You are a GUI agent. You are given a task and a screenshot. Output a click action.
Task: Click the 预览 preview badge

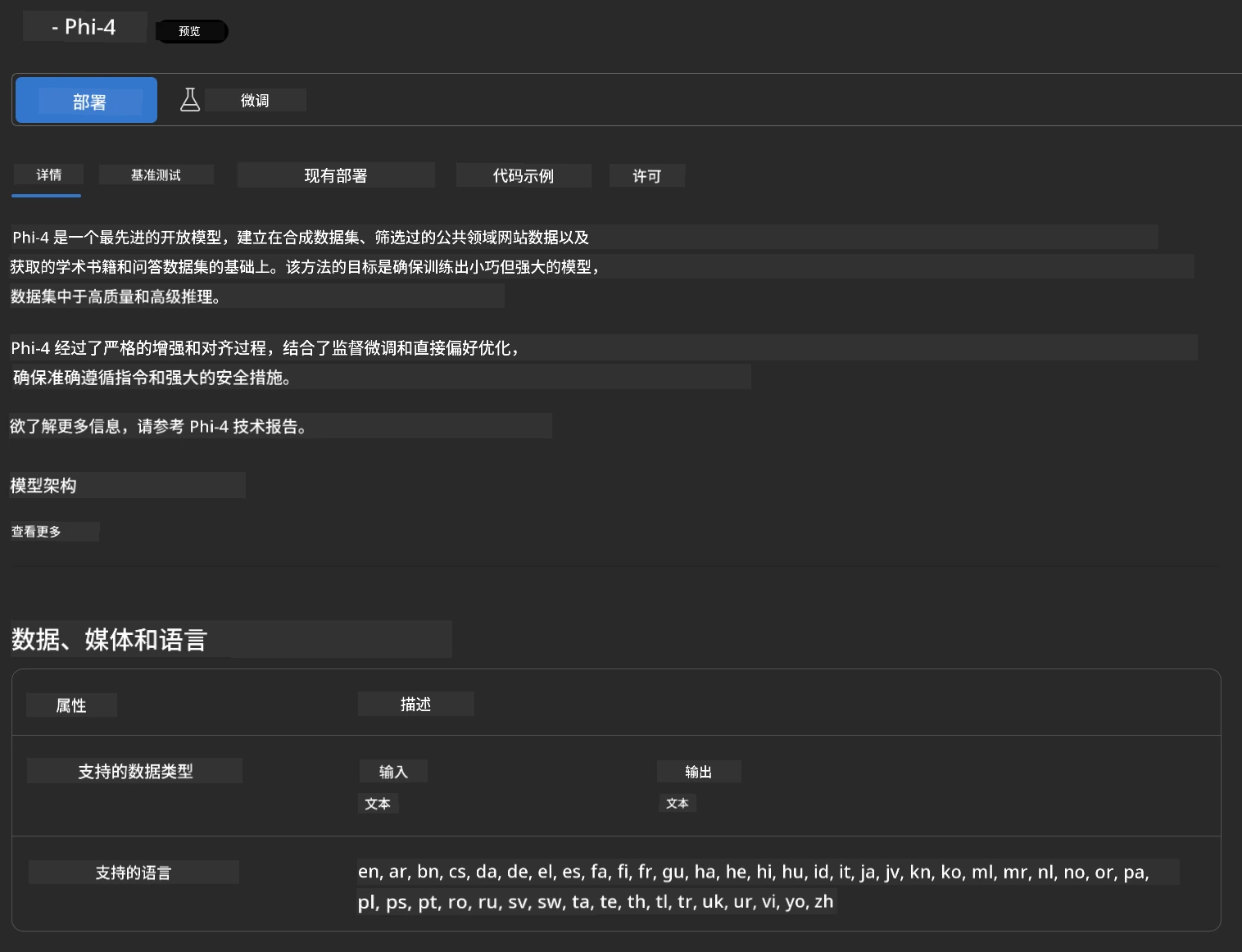[x=191, y=31]
